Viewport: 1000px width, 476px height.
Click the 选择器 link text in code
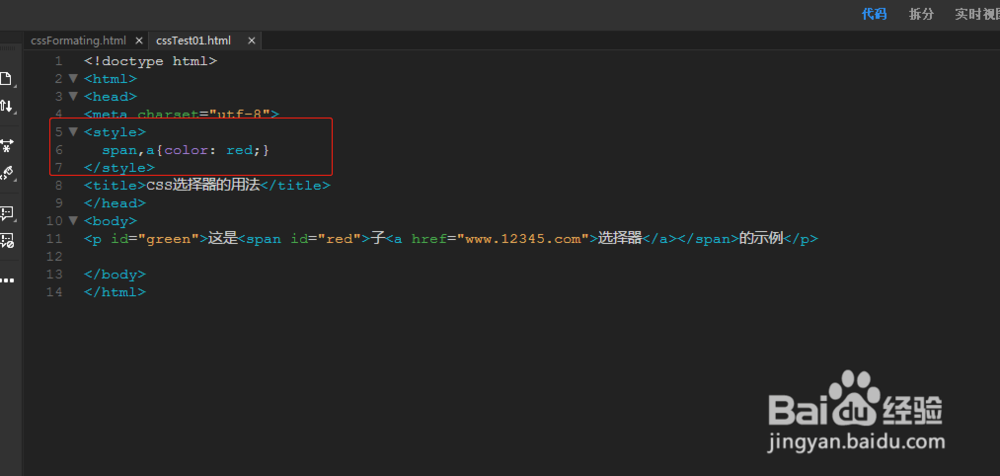coord(619,239)
